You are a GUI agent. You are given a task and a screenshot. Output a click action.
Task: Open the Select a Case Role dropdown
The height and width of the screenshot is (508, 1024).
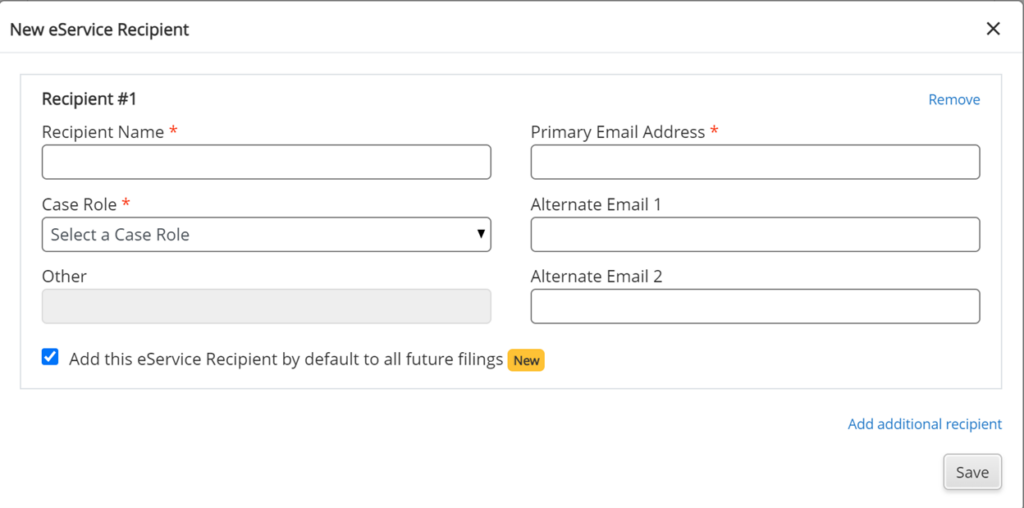[x=266, y=234]
